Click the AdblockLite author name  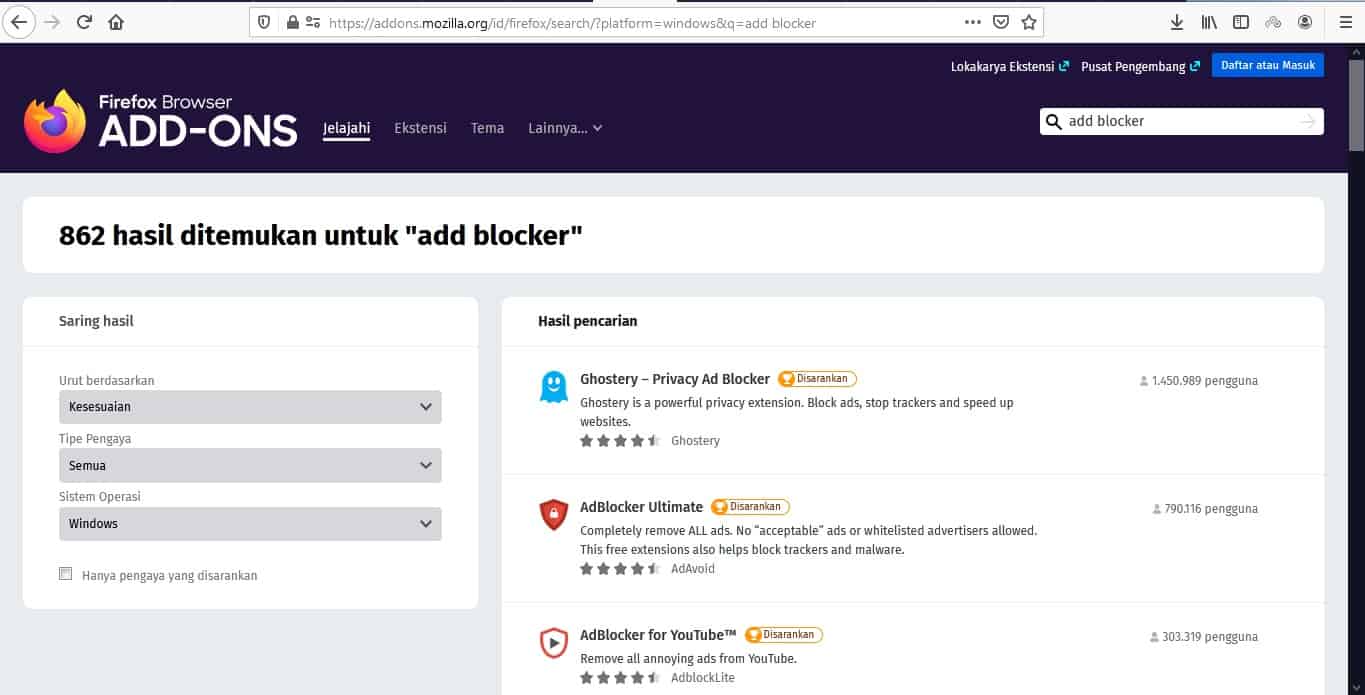point(703,677)
